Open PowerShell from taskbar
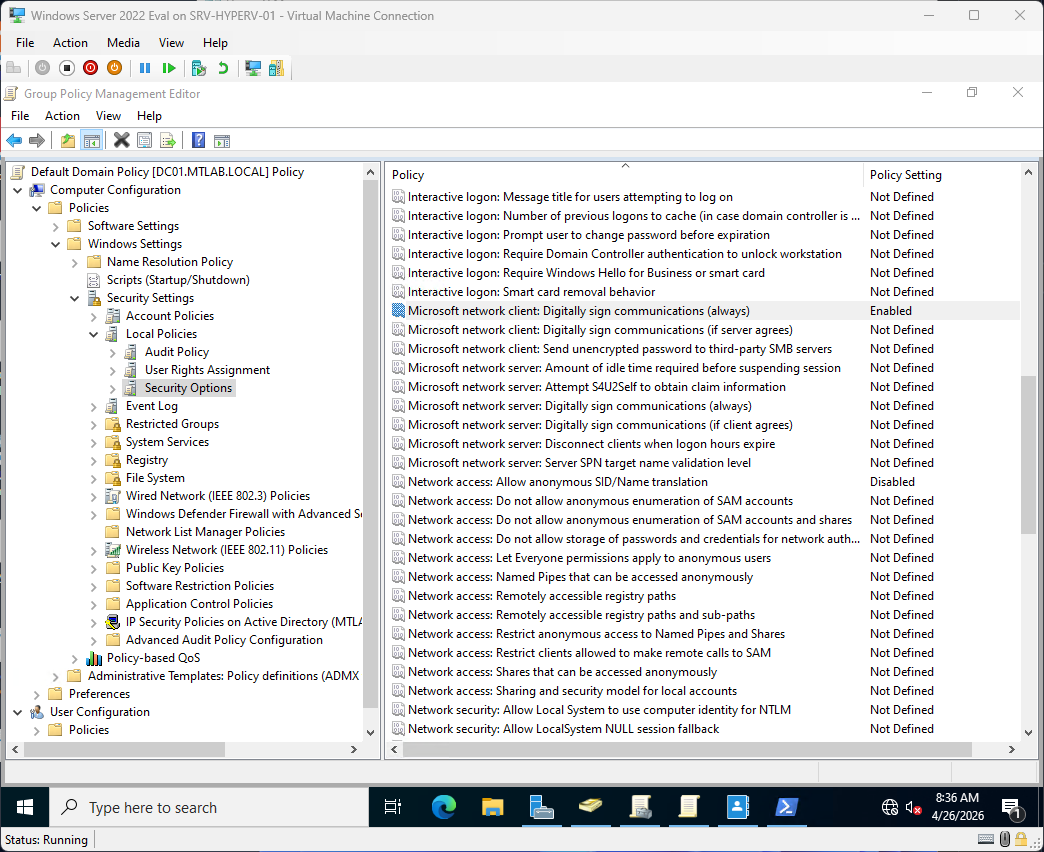This screenshot has height=852, width=1044. click(786, 807)
